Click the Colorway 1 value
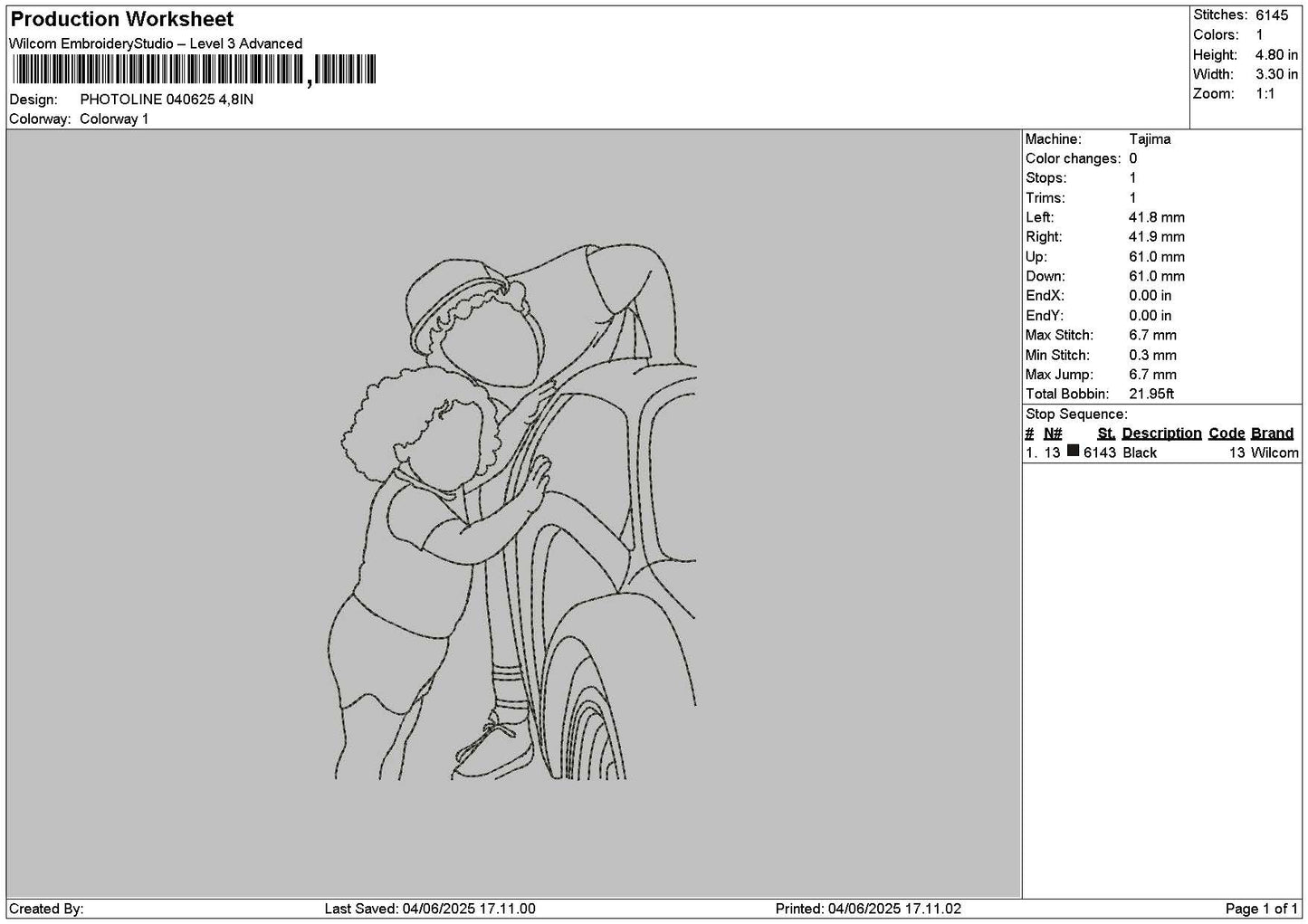The image size is (1308, 924). pos(114,119)
